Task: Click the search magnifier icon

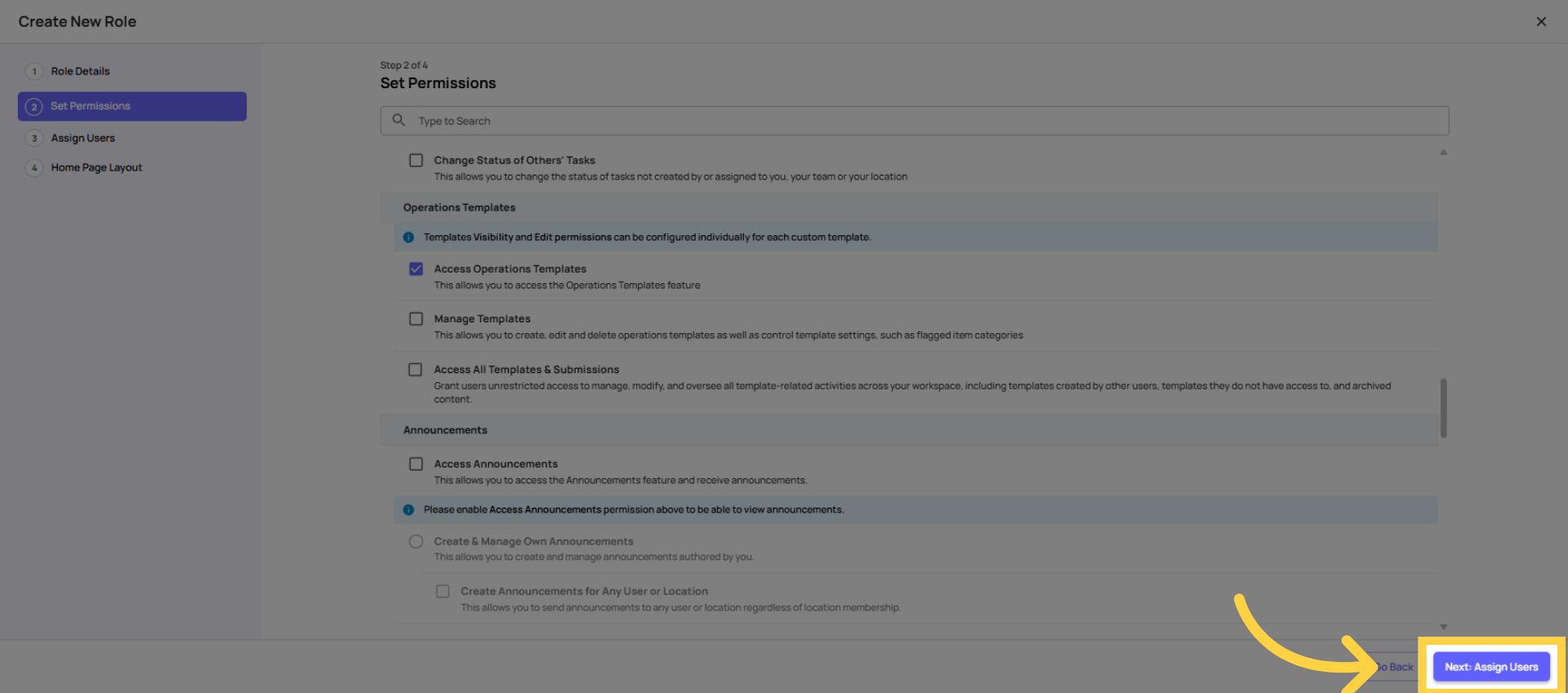Action: coord(399,120)
